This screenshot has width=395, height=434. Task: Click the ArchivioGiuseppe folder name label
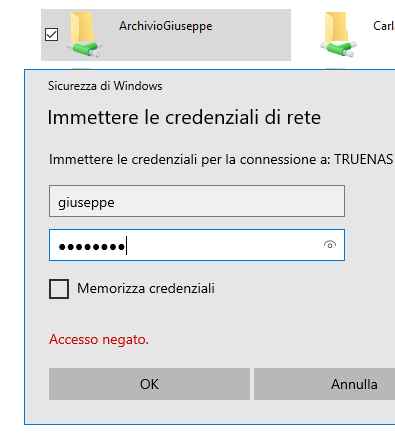click(x=166, y=26)
